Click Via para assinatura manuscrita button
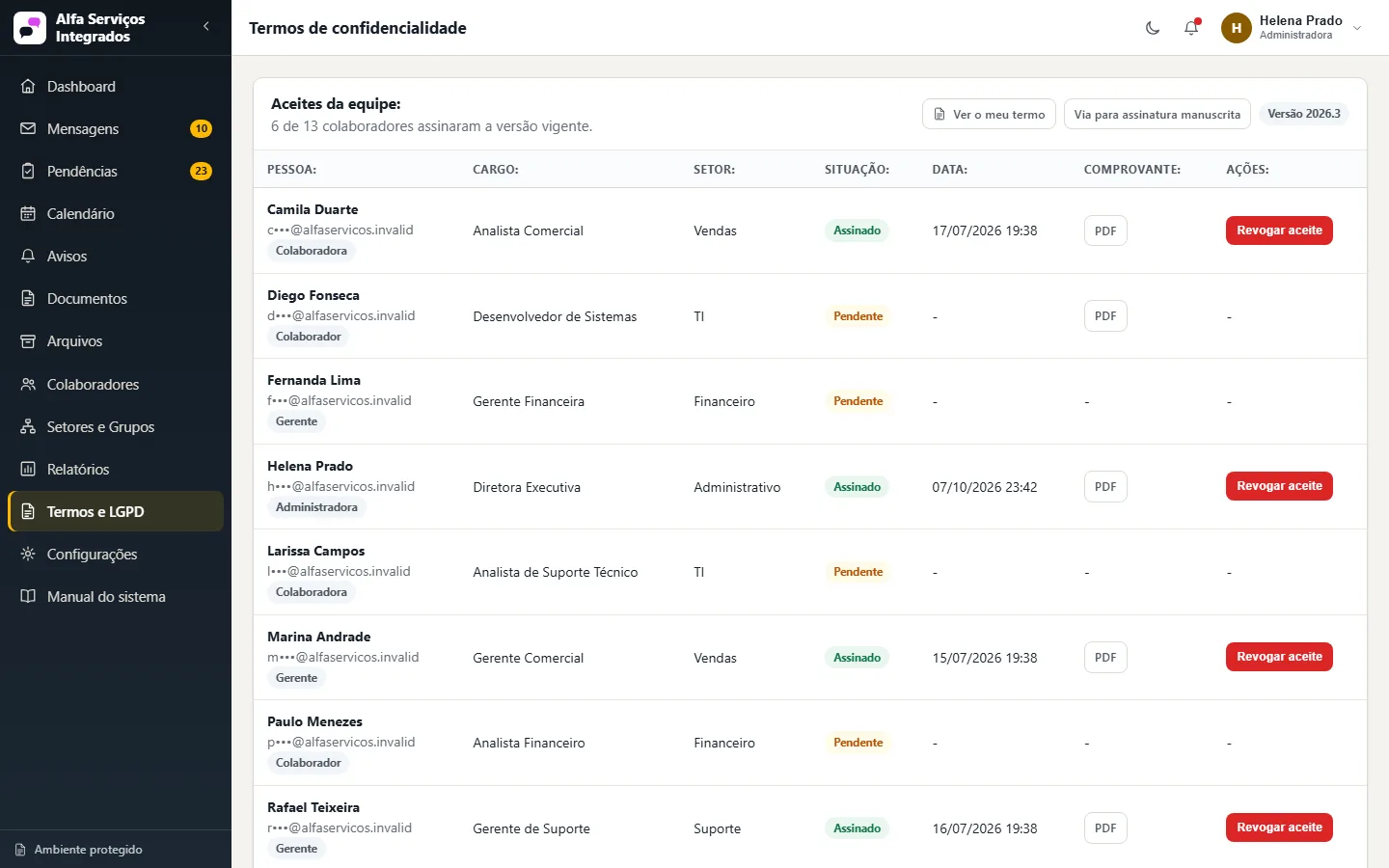This screenshot has height=868, width=1389. point(1157,114)
